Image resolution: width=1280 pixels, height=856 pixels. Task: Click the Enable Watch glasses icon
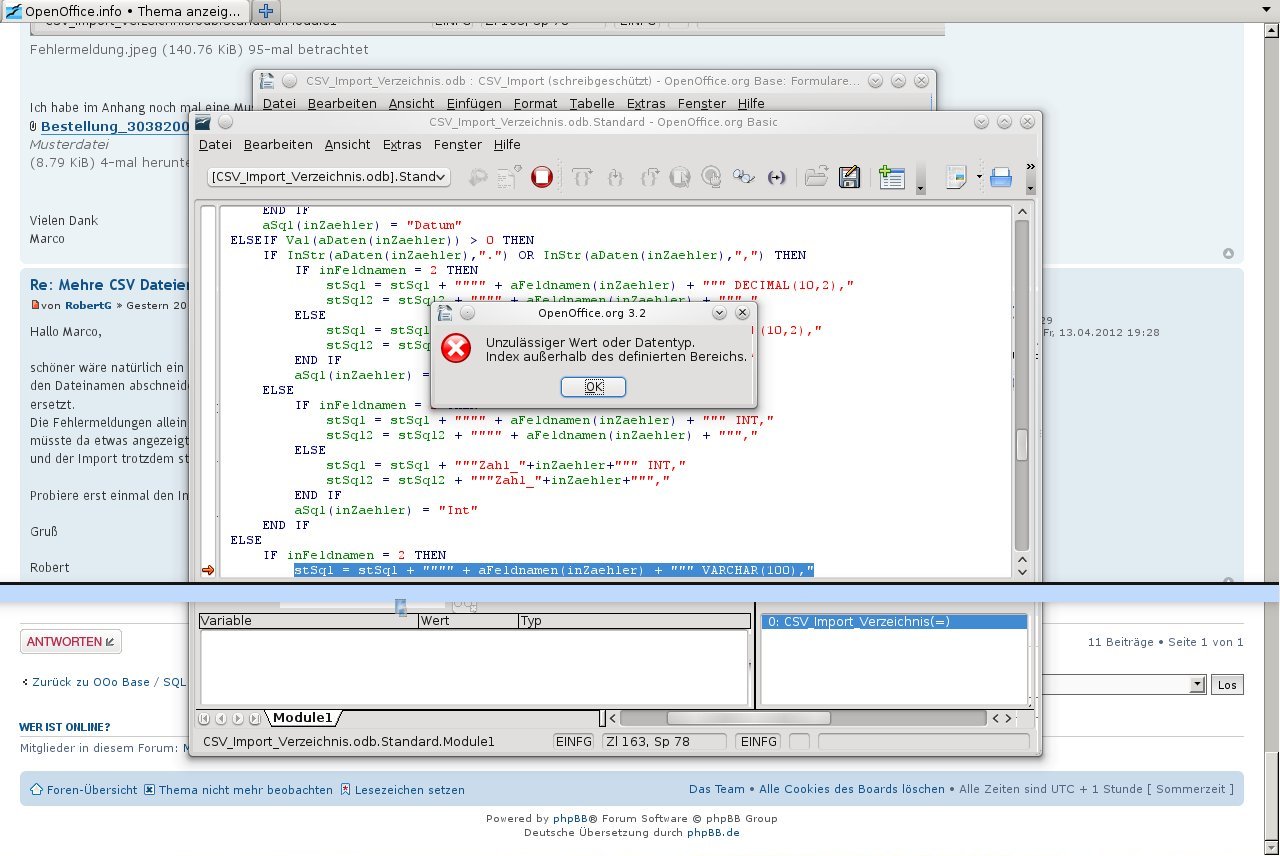743,177
